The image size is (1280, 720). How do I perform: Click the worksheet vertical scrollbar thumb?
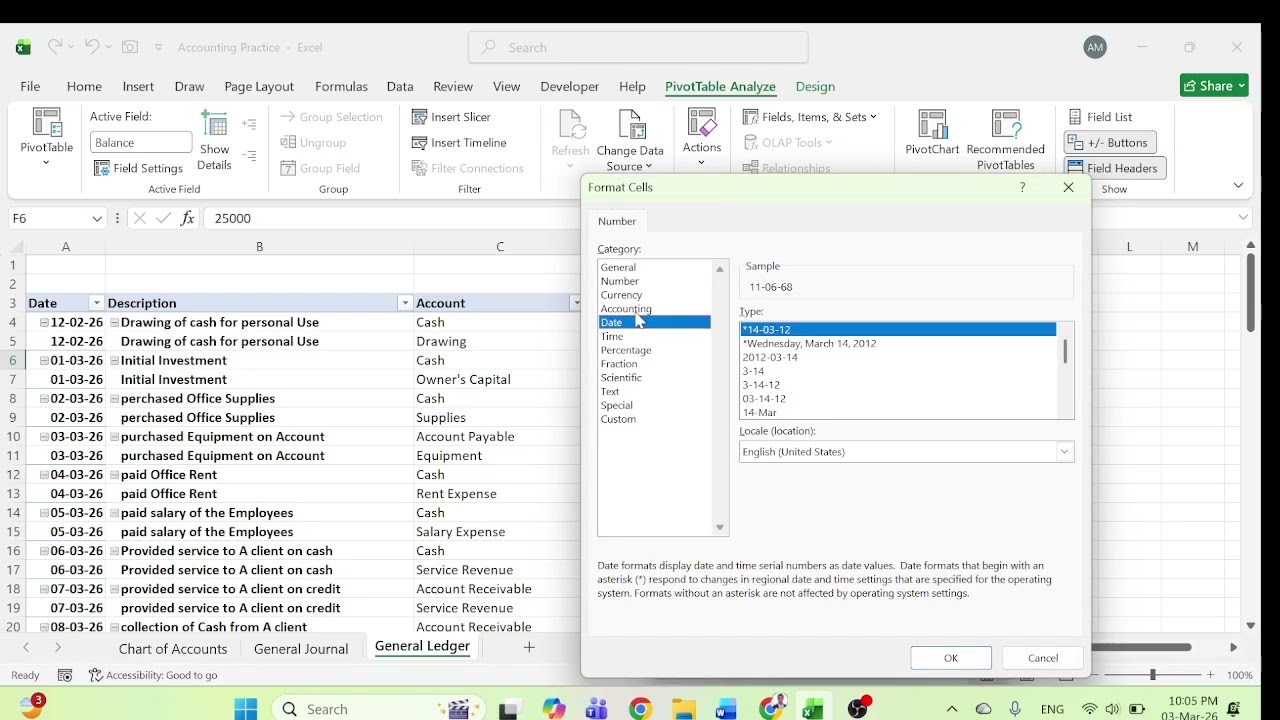[1250, 293]
